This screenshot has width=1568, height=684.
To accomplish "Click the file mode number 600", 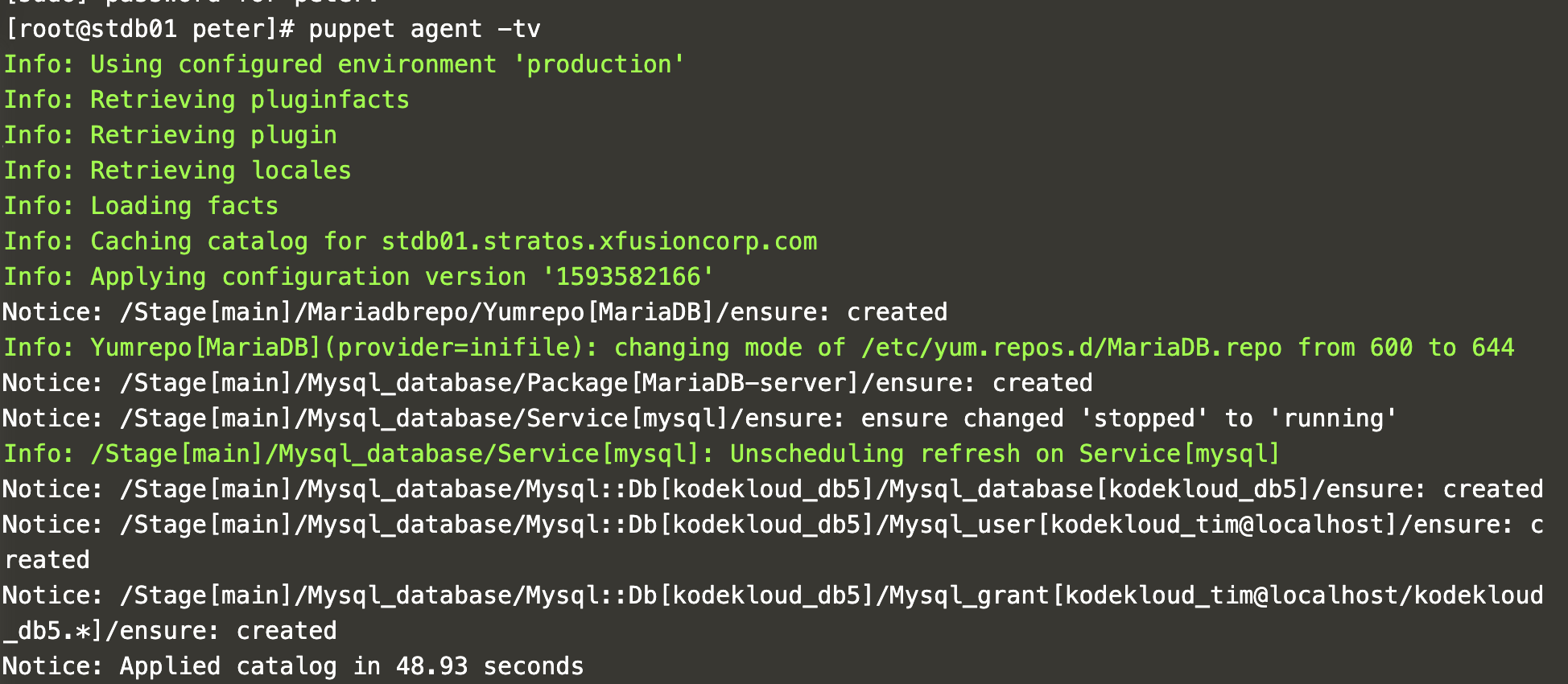I will 1391,348.
